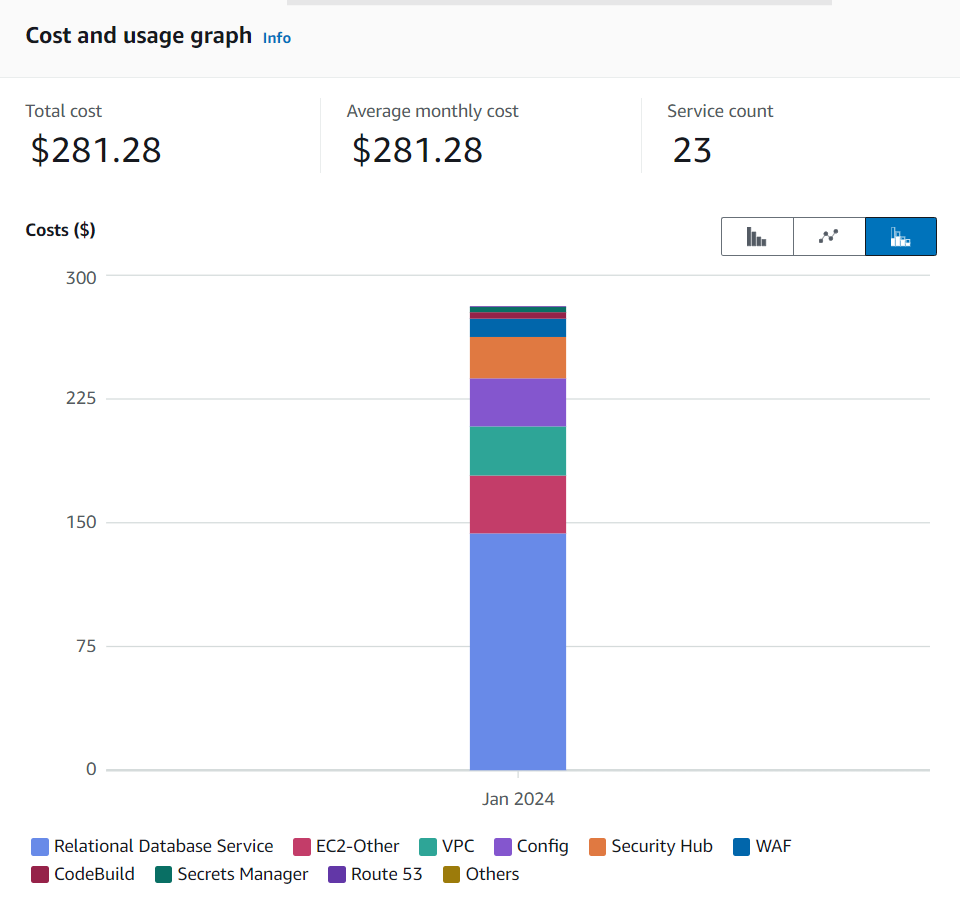Open the Info link beside the graph title

coord(277,38)
